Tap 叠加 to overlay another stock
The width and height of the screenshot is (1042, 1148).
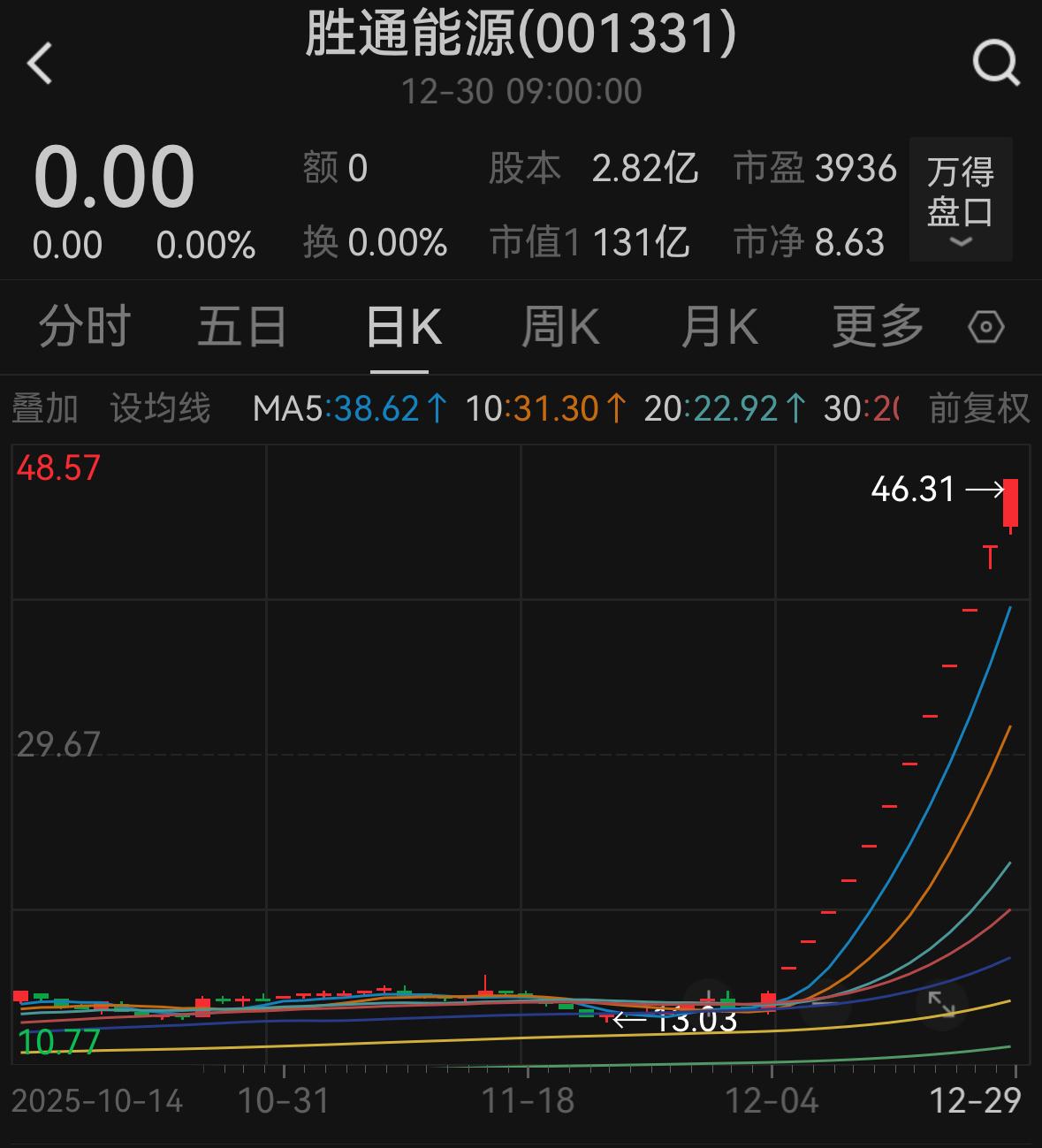click(x=45, y=408)
